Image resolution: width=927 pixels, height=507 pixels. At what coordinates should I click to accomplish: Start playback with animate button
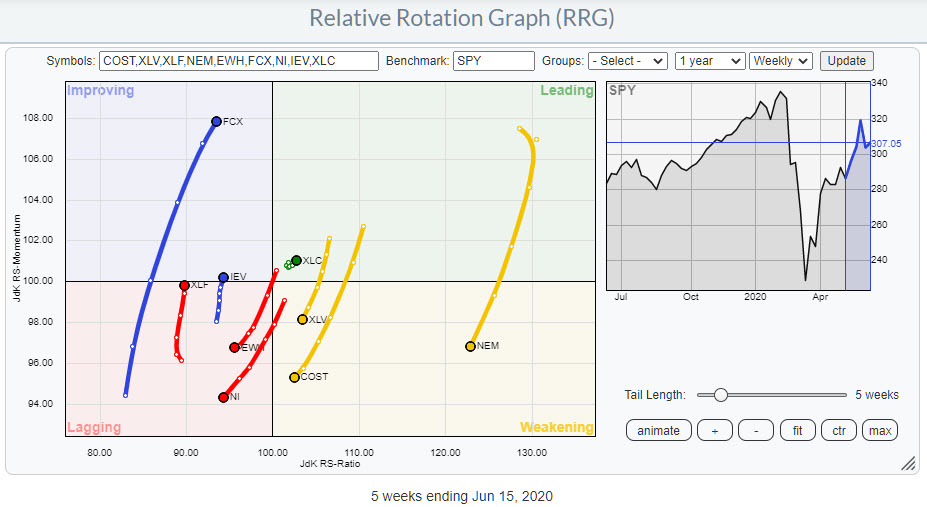click(658, 431)
